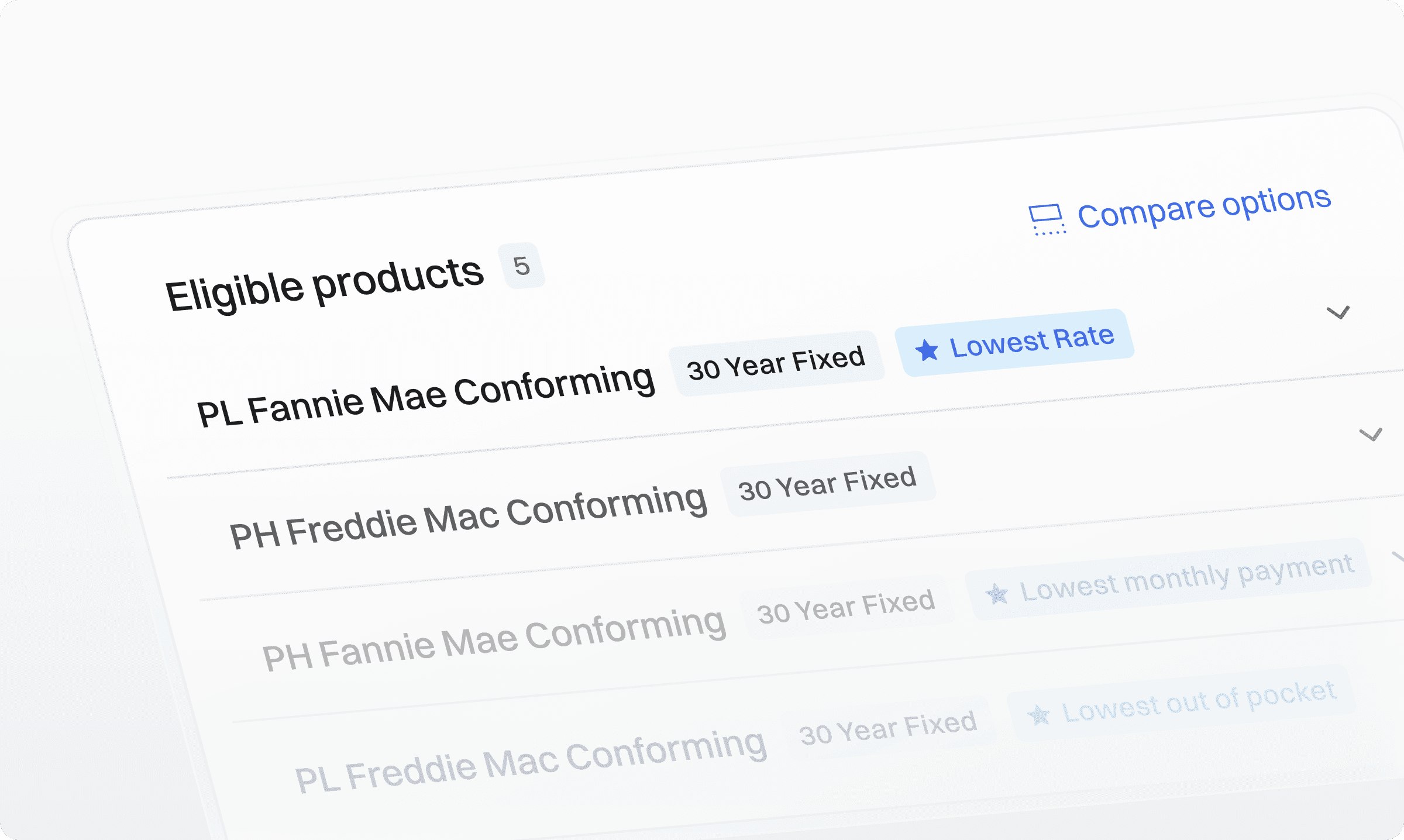Screen dimensions: 1404x840
Task: Select the PL Fannie Mae Conforming product
Action: click(x=425, y=395)
